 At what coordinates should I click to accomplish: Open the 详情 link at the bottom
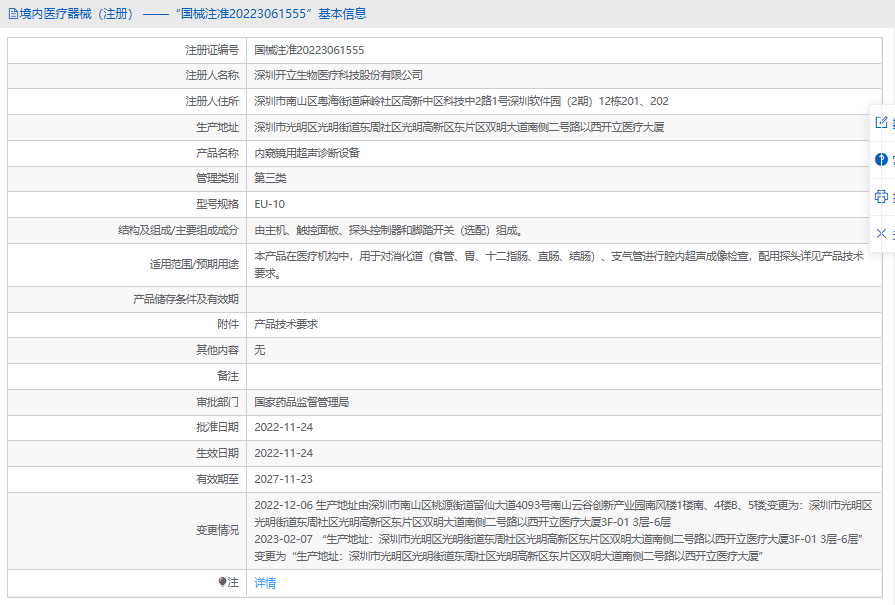[x=265, y=583]
